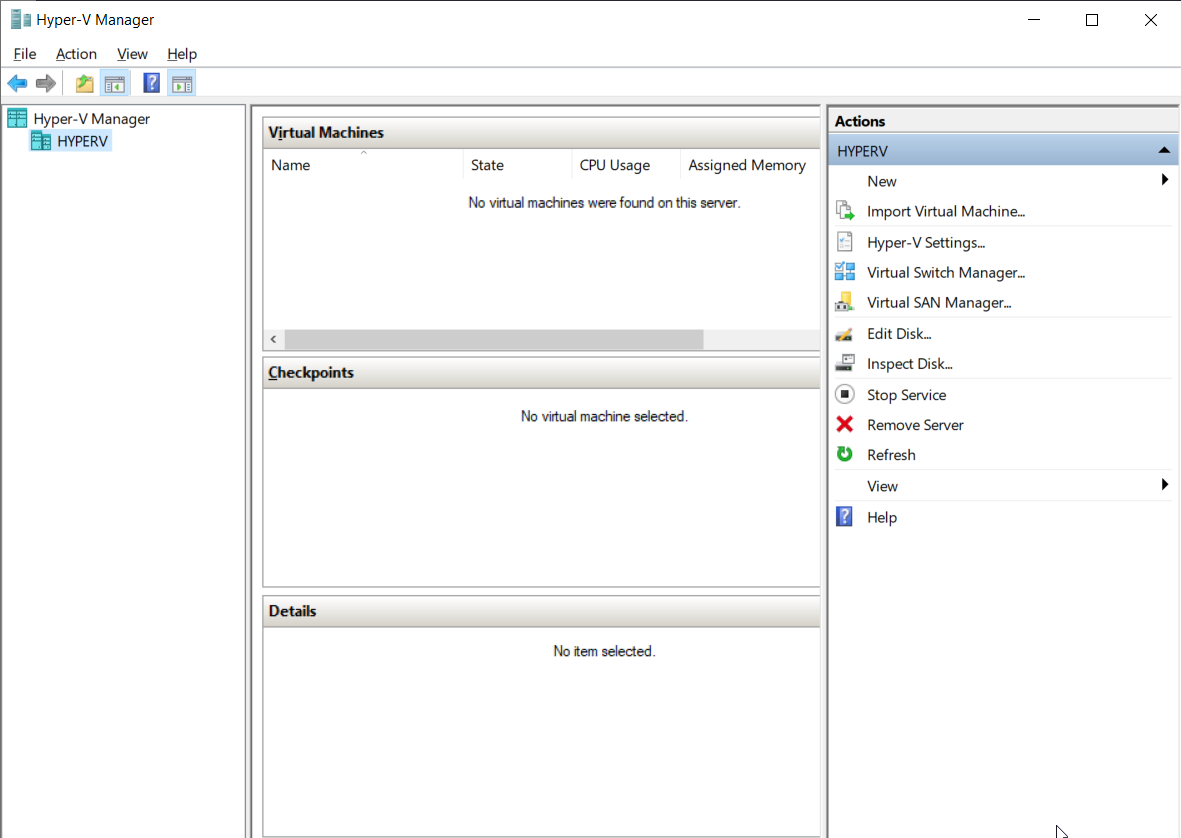Click the blue Help toolbar icon
This screenshot has height=838, width=1181.
click(x=152, y=84)
